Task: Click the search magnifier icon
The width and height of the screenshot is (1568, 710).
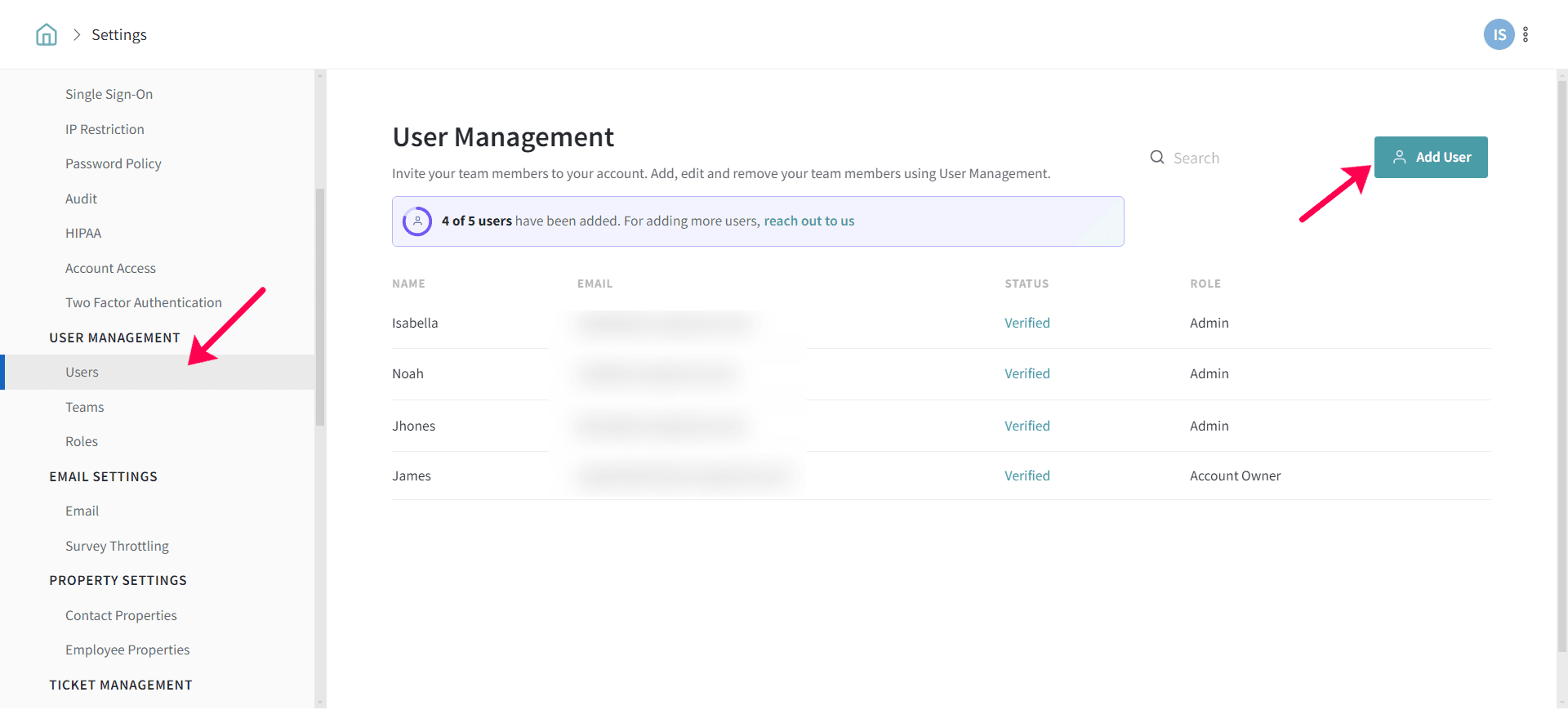Action: point(1157,158)
